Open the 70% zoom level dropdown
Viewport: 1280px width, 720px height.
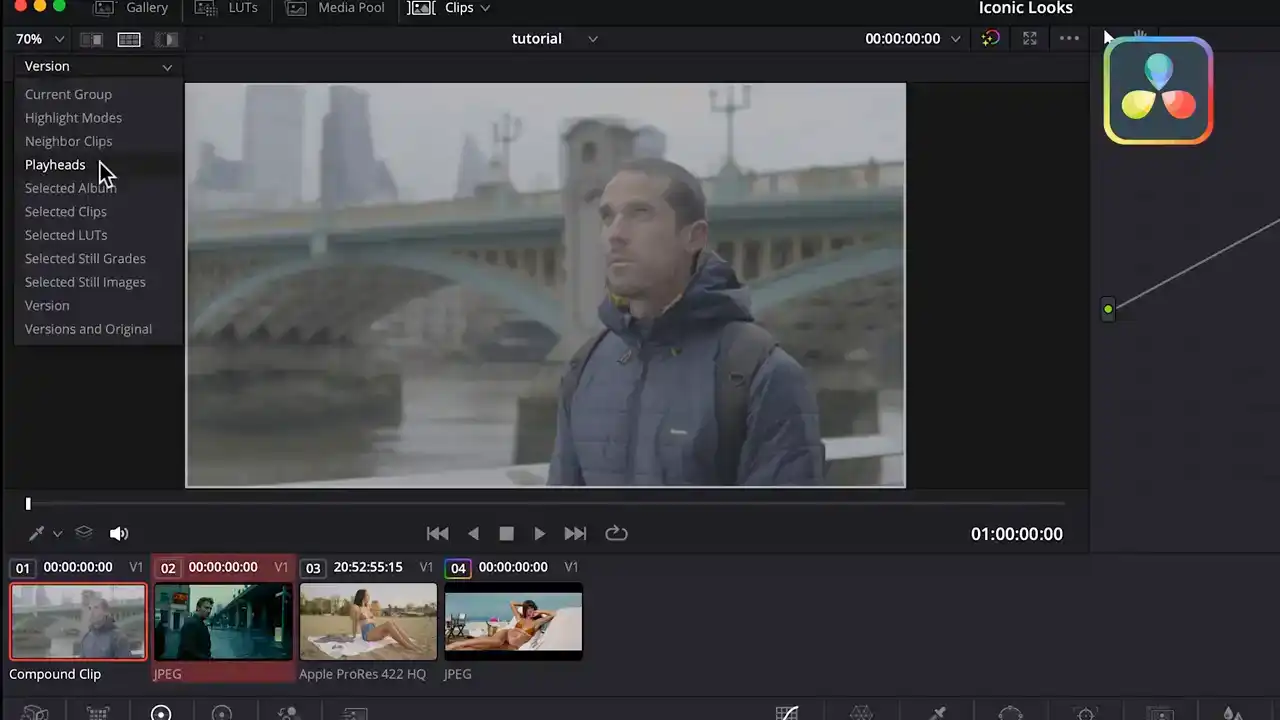[x=40, y=39]
